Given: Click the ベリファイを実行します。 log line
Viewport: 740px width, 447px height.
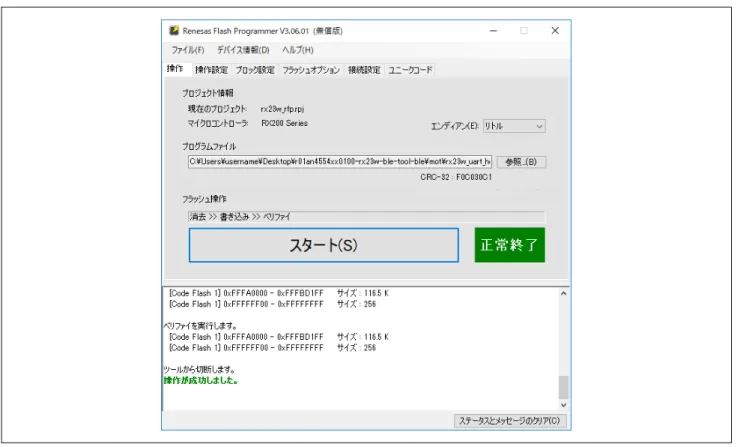Looking at the screenshot, I should click(200, 326).
